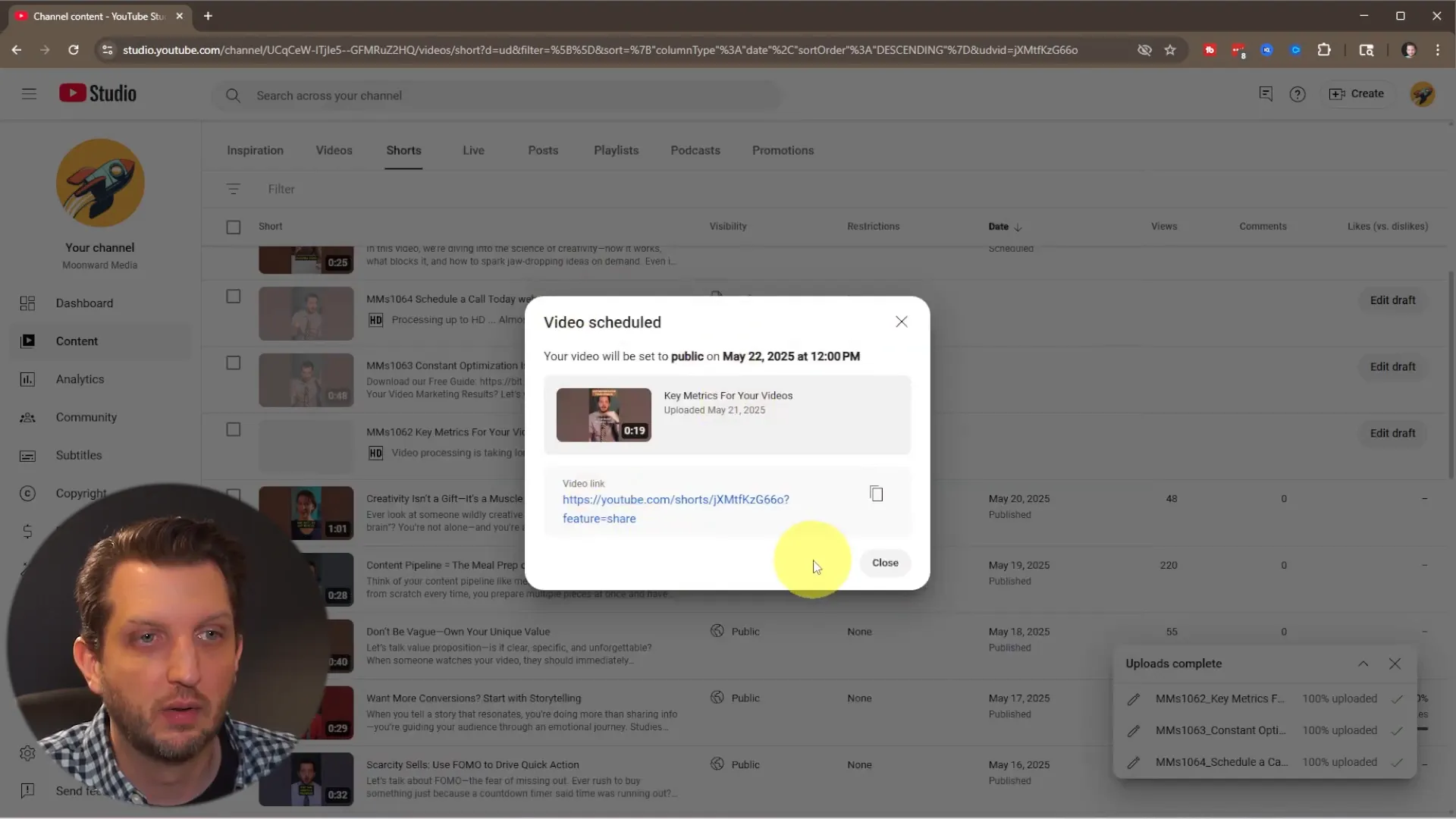
Task: Click the Send feedback icon in sidebar
Action: coord(27,791)
